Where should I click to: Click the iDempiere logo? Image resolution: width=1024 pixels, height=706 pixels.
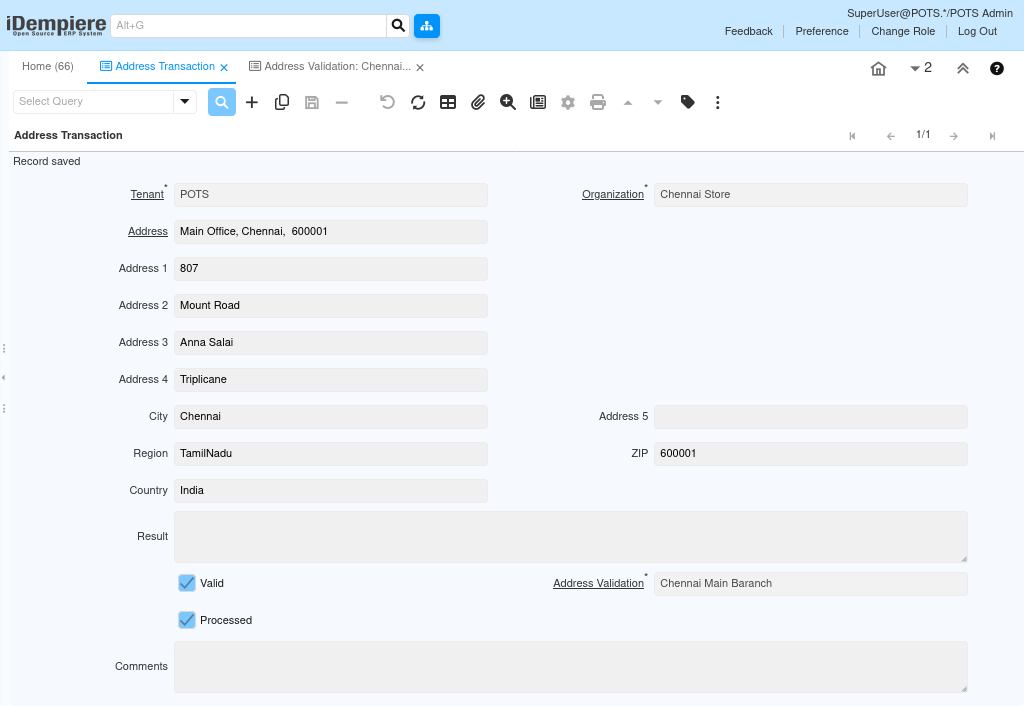click(x=56, y=25)
